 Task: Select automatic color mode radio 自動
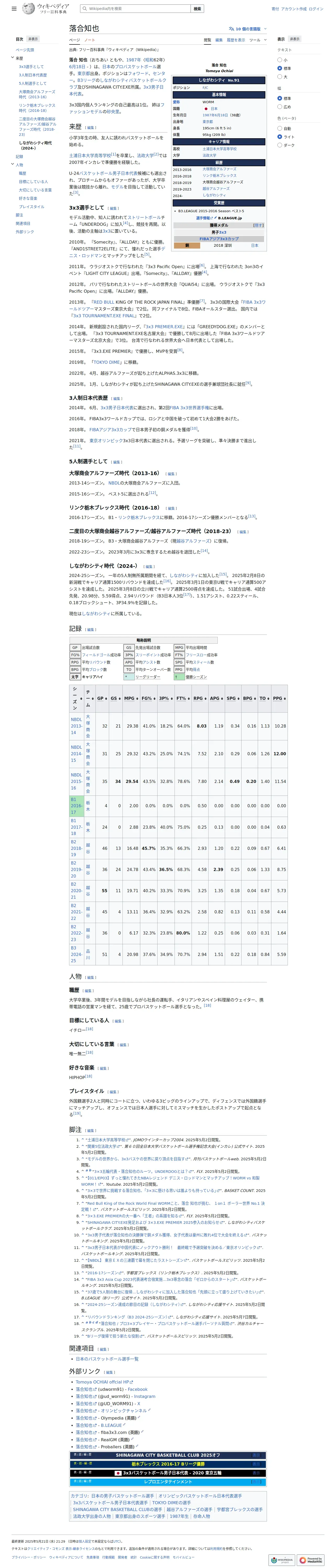280,128
